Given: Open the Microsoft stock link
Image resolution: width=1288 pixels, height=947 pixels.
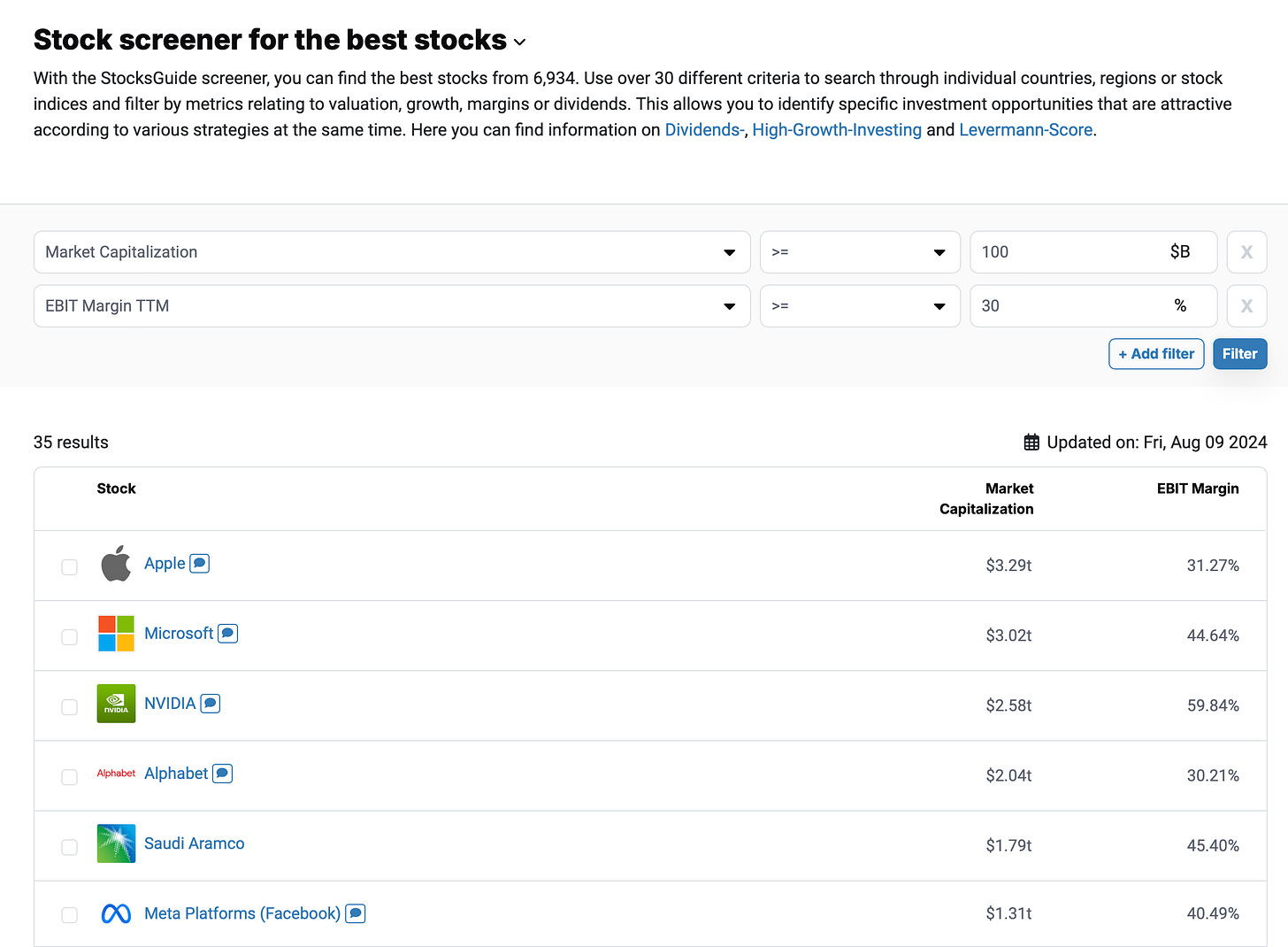Looking at the screenshot, I should coord(179,634).
